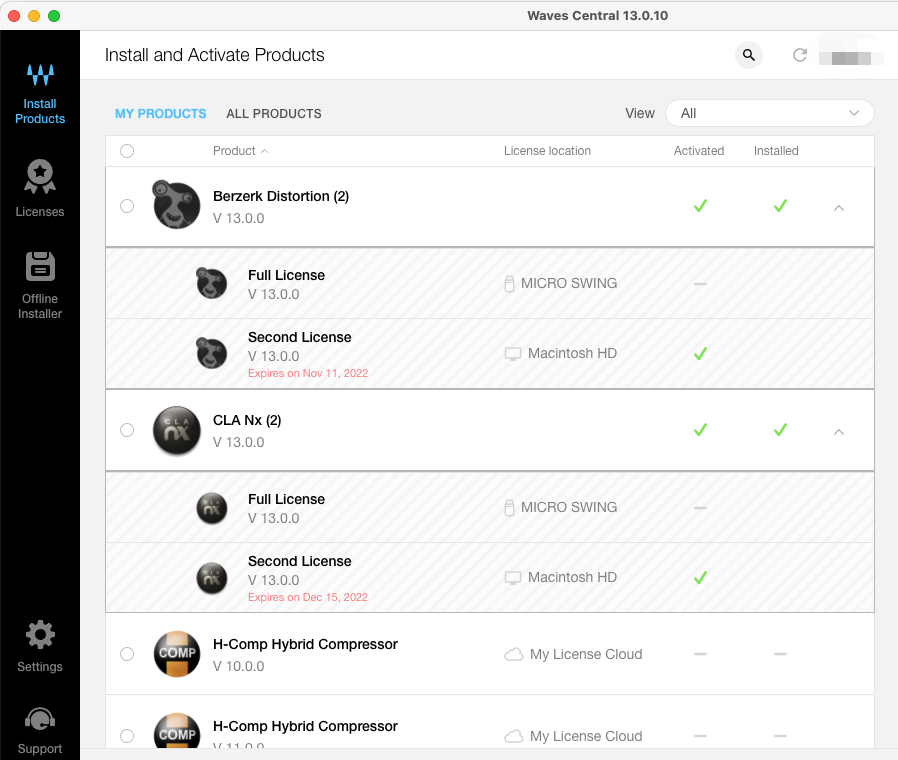Click the Install and Activate Products heading
898x760 pixels.
coord(214,55)
